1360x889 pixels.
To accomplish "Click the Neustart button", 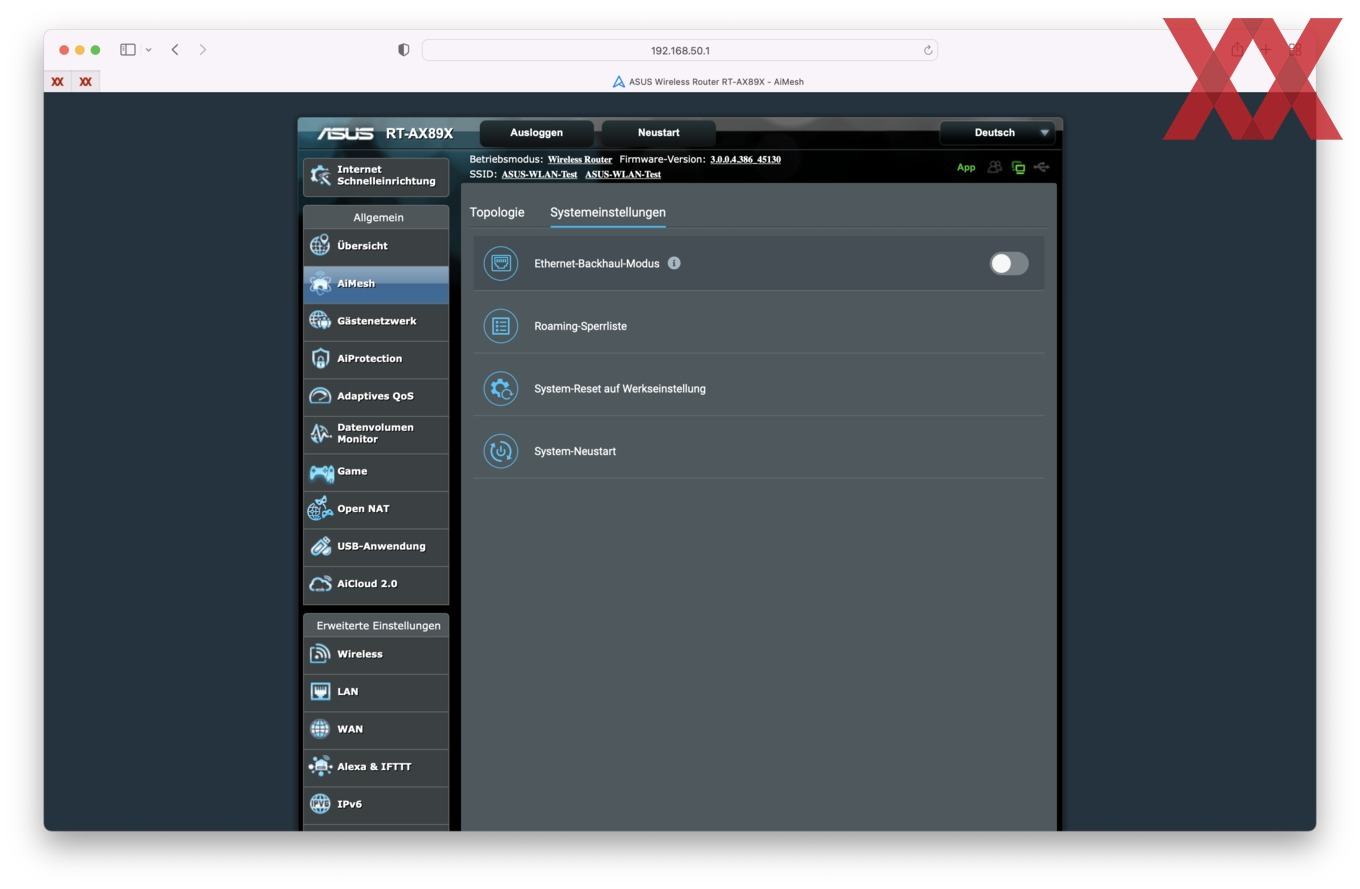I will pos(659,133).
